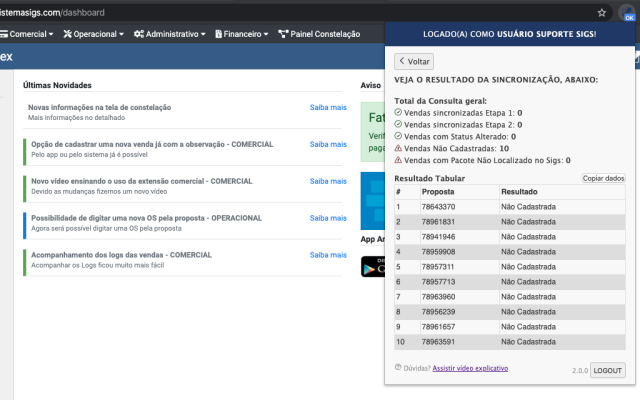Click the Operacional tools icon

pyautogui.click(x=67, y=34)
